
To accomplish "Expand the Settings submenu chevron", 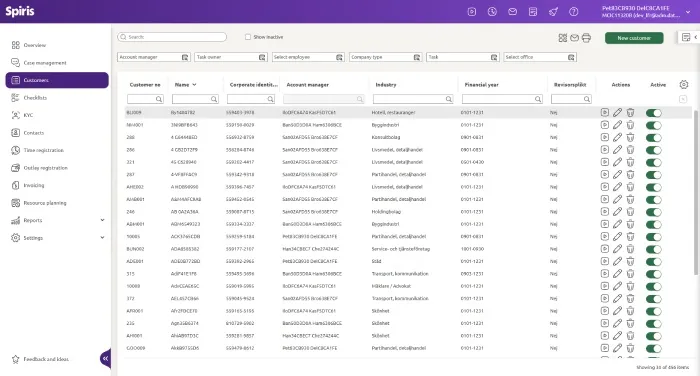I will [102, 238].
